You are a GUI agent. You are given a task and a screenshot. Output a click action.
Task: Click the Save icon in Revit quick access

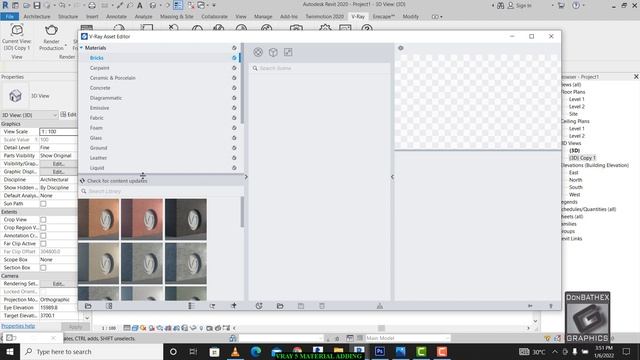37,5
